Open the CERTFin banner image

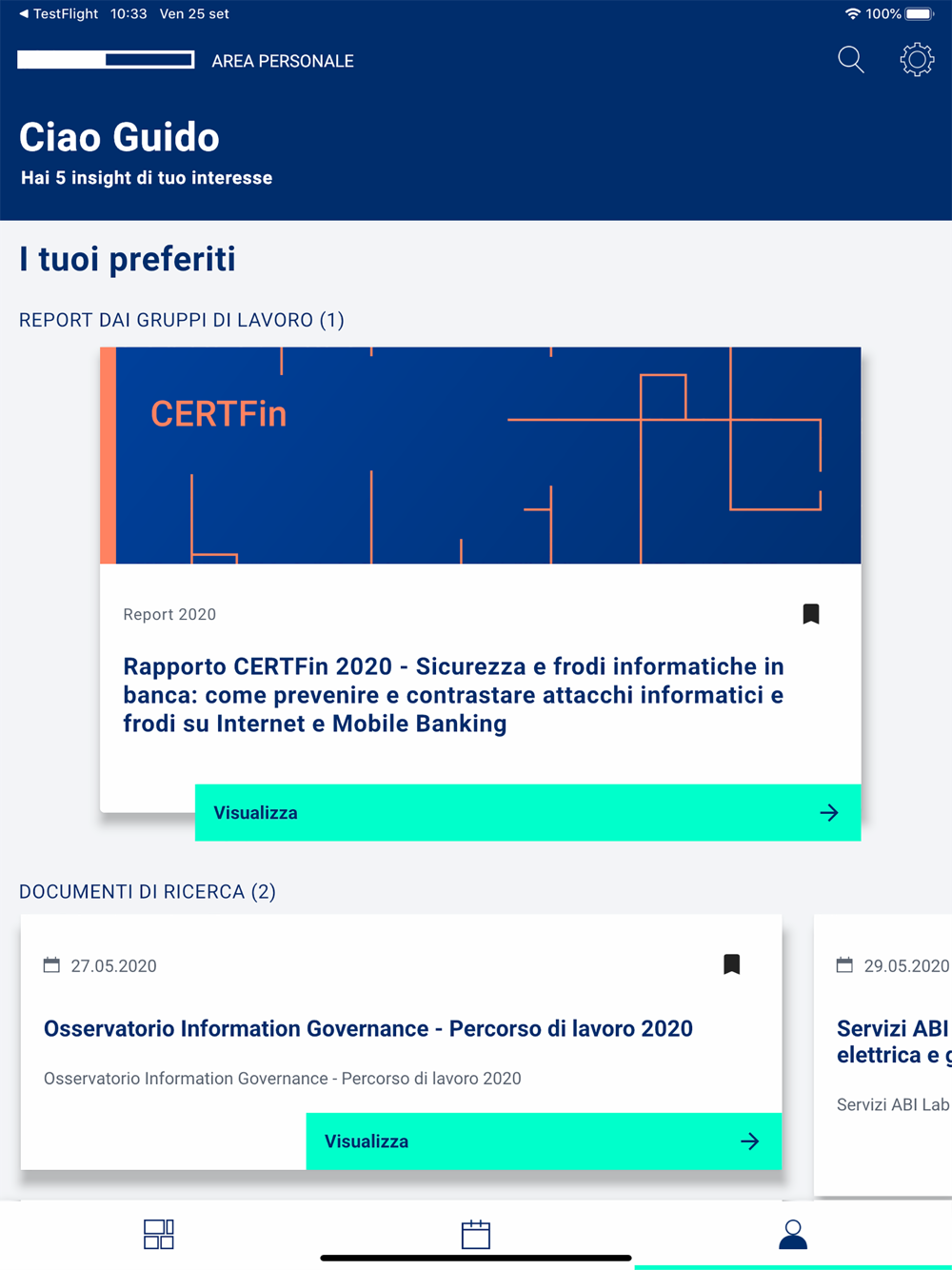pyautogui.click(x=481, y=455)
